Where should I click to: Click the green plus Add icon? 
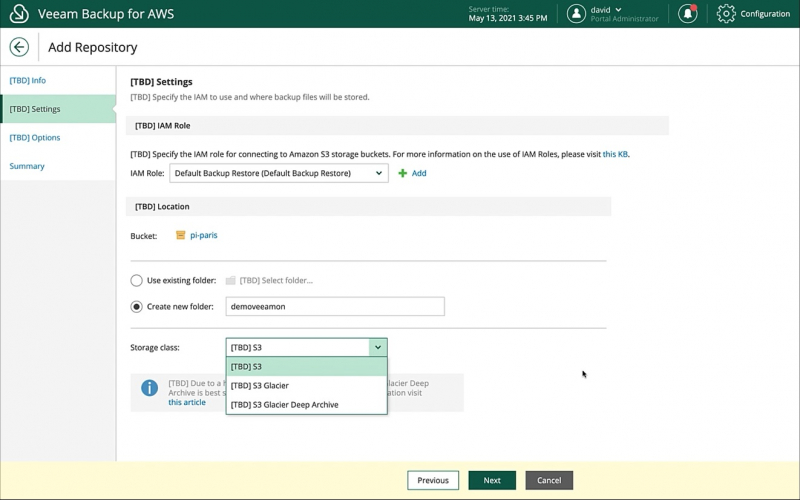click(x=403, y=173)
